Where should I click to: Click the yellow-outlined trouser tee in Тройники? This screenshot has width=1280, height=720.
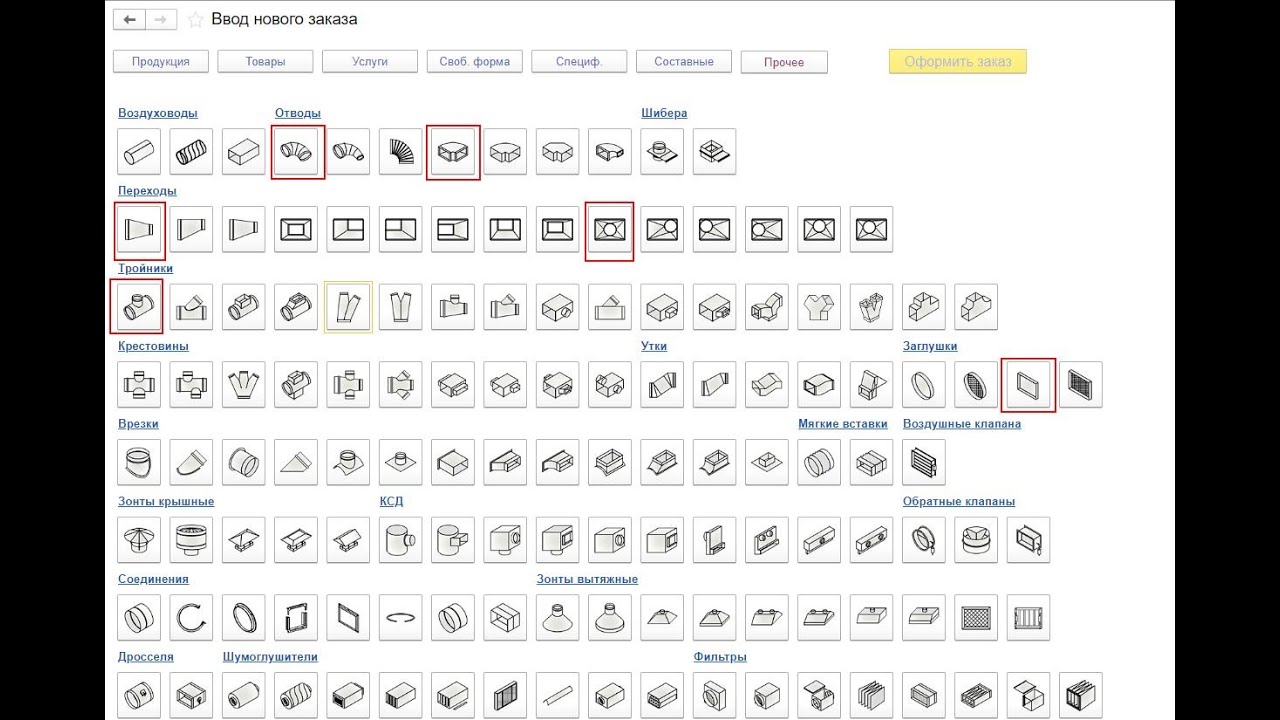(x=348, y=308)
